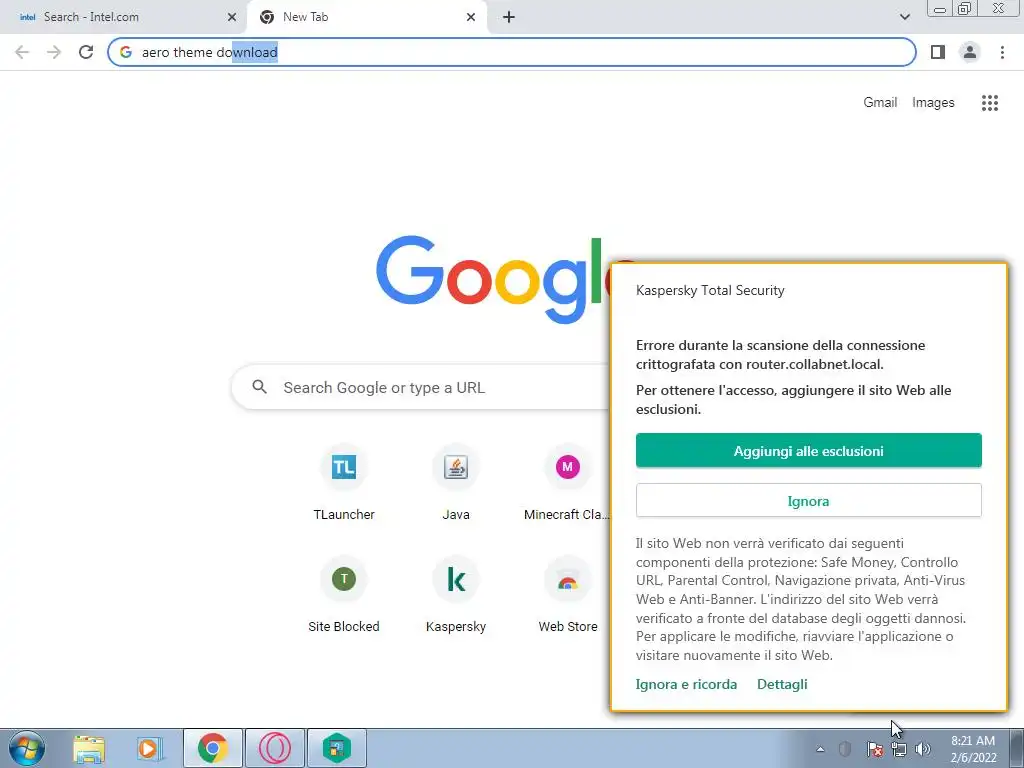1024x768 pixels.
Task: Show hidden system tray icons
Action: [820, 749]
